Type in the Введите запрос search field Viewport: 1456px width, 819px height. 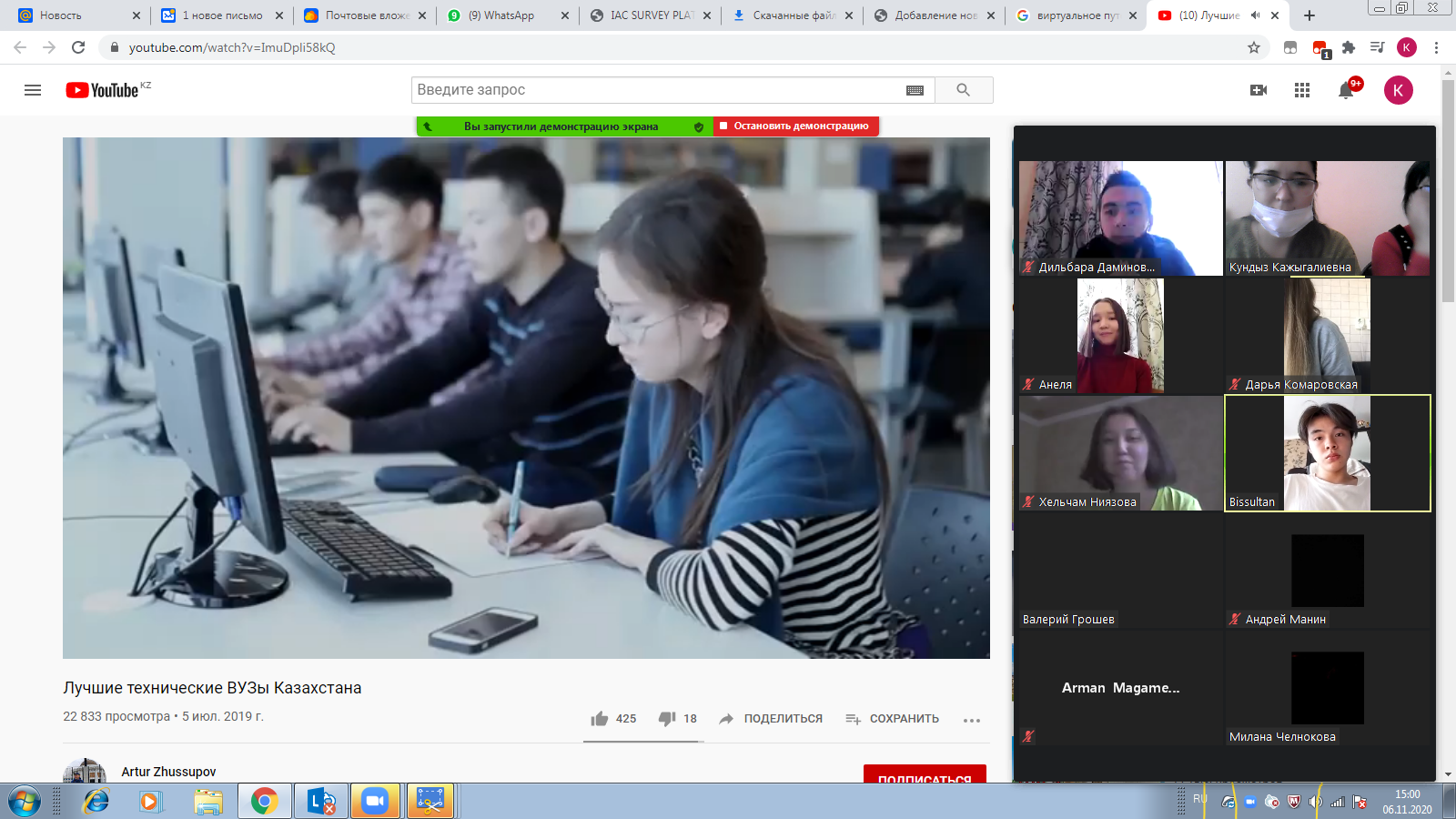point(655,90)
